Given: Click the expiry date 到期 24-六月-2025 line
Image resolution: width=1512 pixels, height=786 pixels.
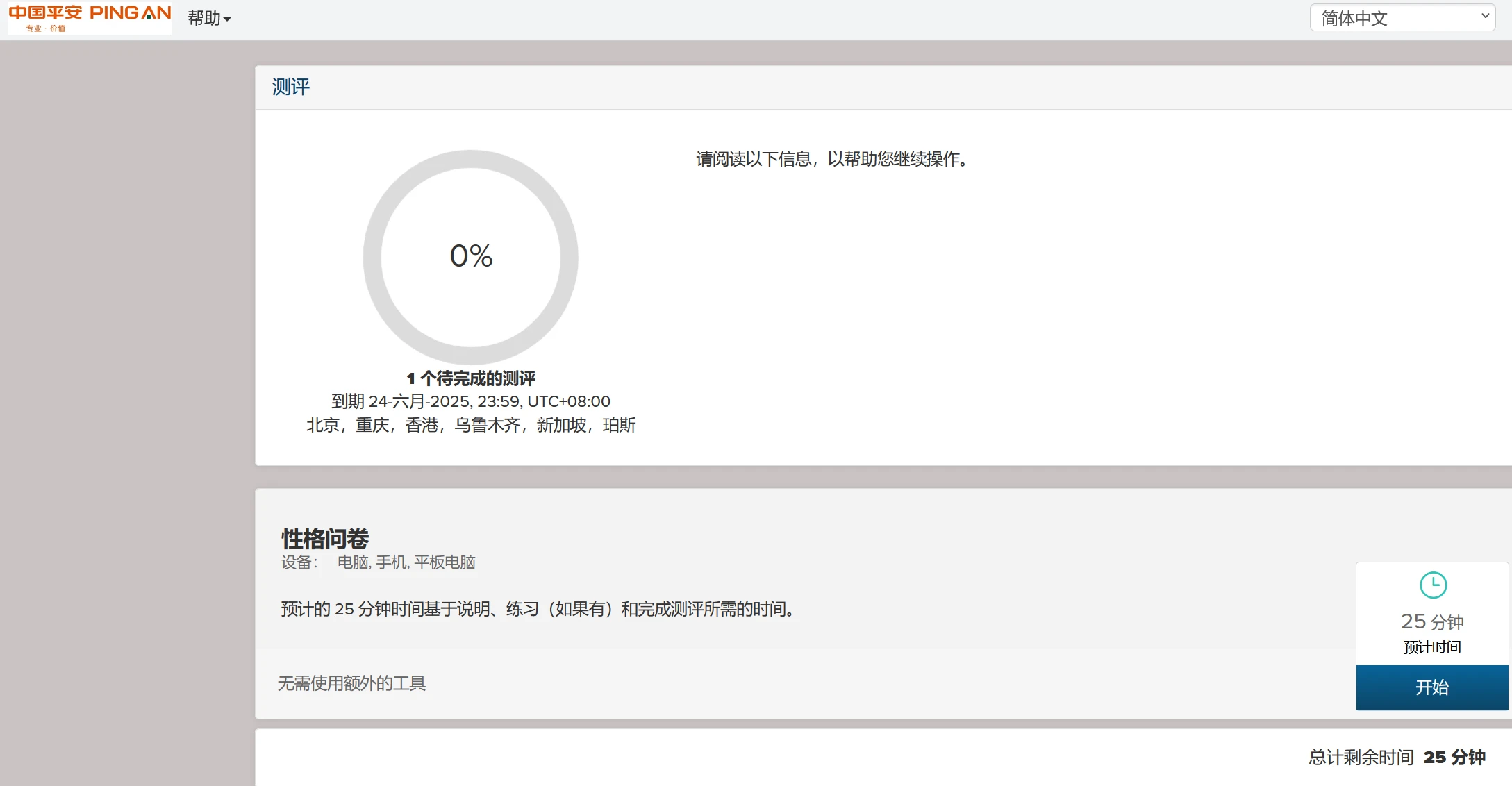Looking at the screenshot, I should pyautogui.click(x=470, y=401).
